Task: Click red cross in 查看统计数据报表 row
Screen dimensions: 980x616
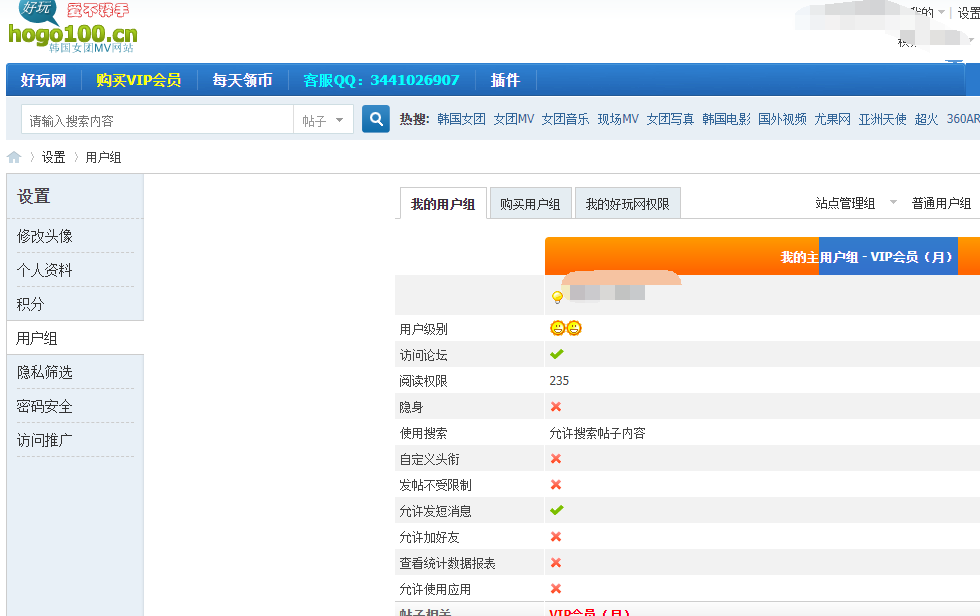Action: [556, 563]
